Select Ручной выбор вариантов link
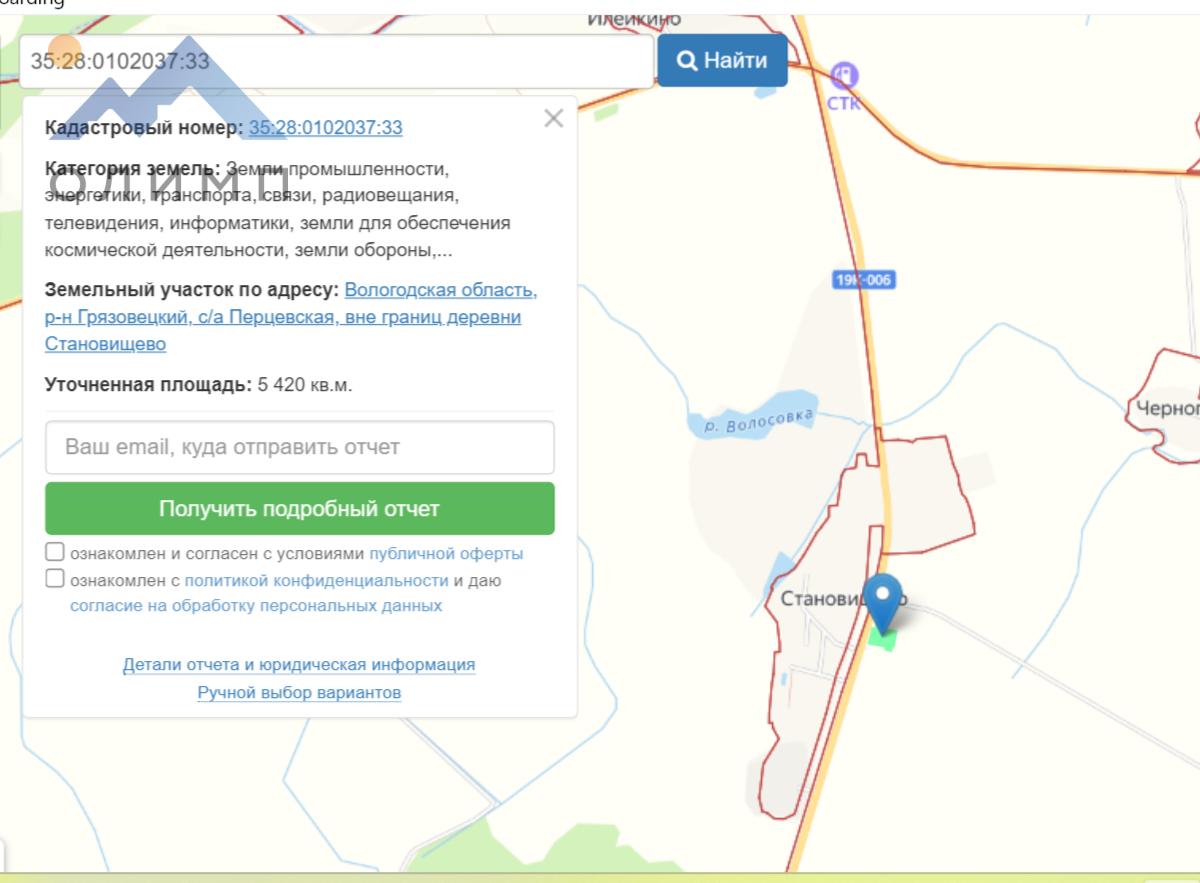This screenshot has height=883, width=1200. (x=299, y=693)
